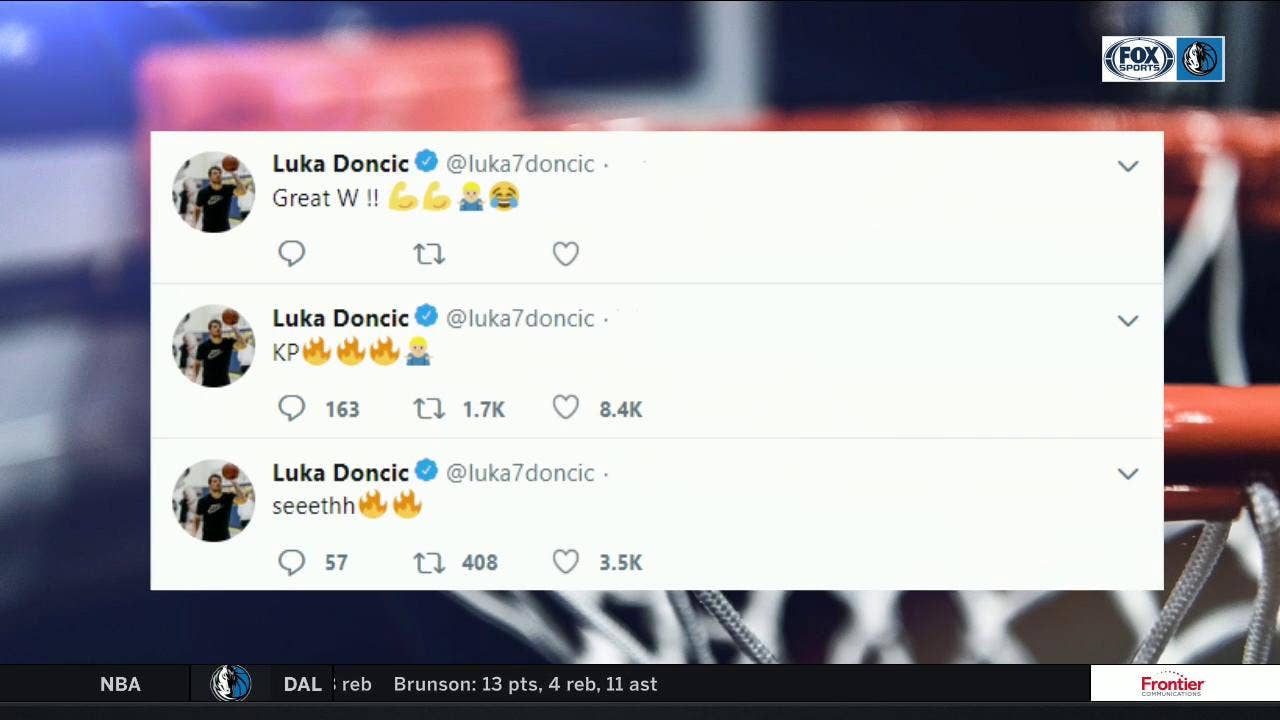Open options chevron on the seeethh tweet
Viewport: 1280px width, 720px height.
(1128, 474)
